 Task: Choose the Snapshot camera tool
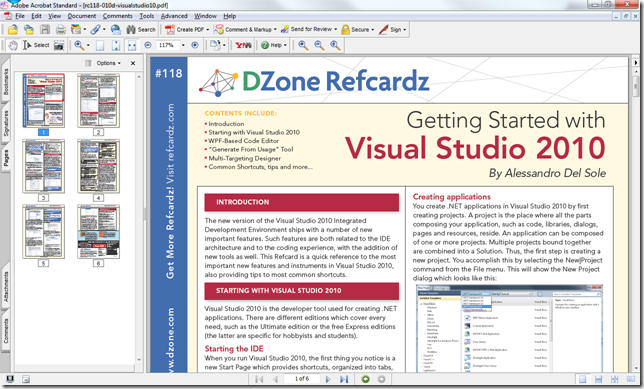pyautogui.click(x=59, y=45)
